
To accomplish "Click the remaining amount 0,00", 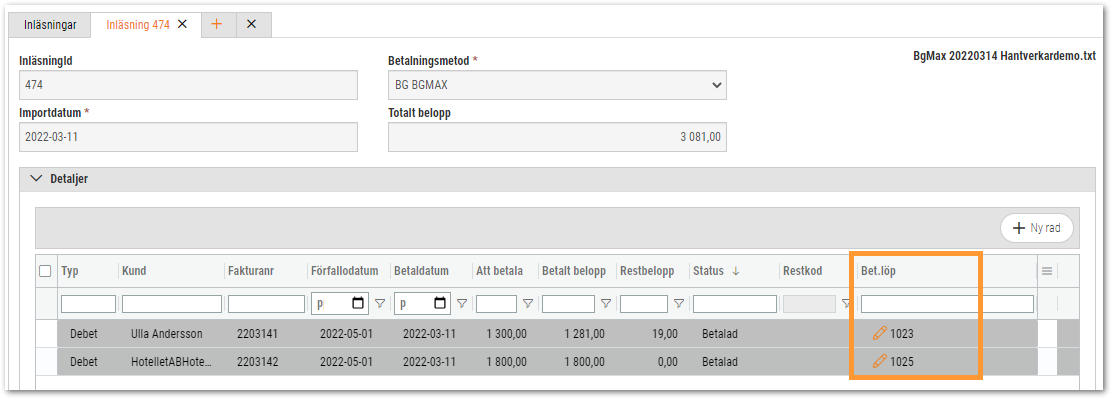I will coord(668,361).
